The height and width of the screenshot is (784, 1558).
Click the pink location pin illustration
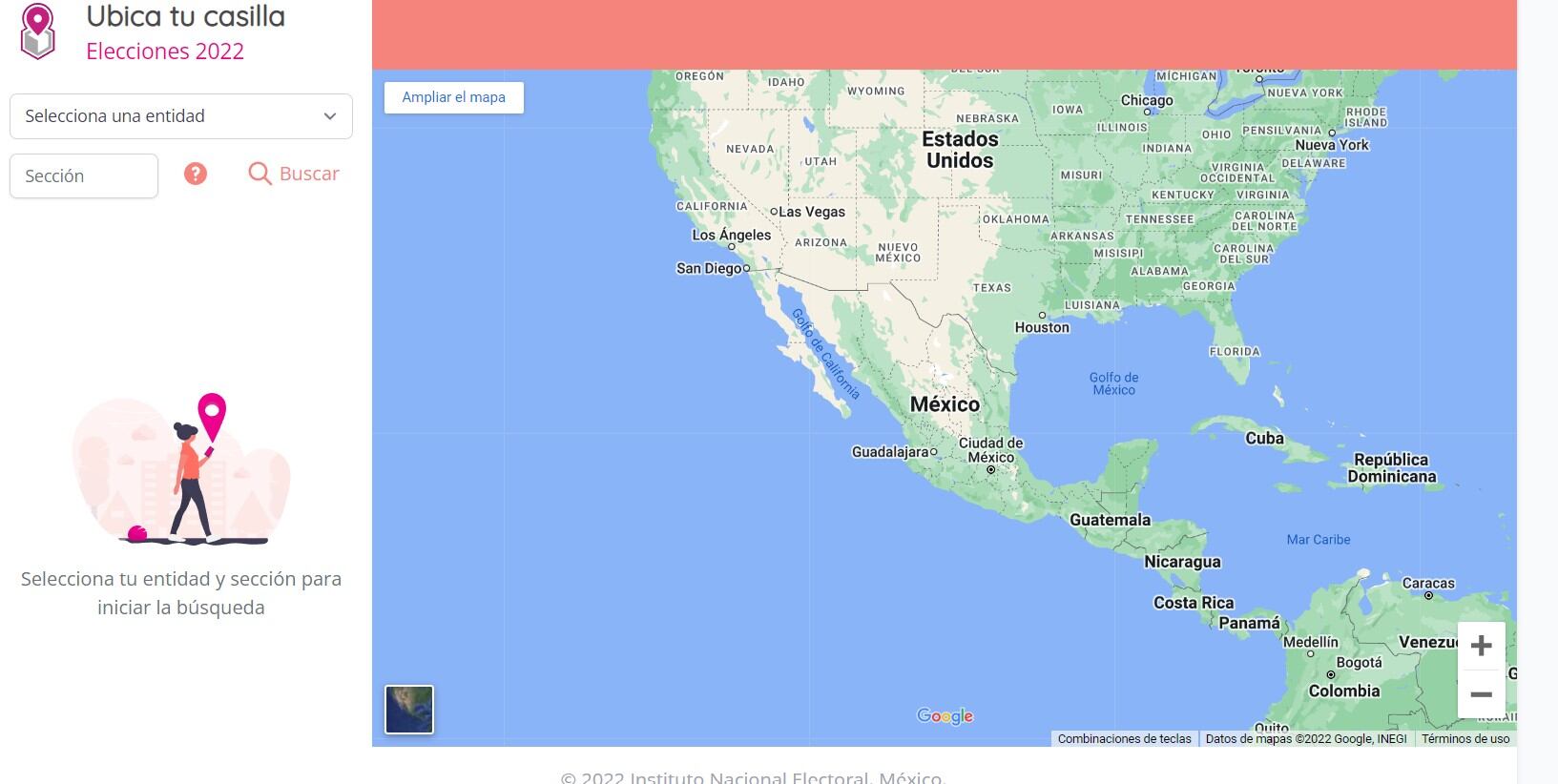[212, 416]
